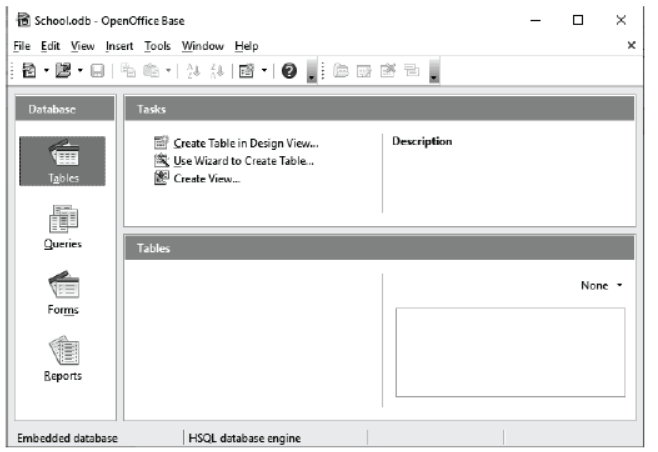Click the Rename table icon
The height and width of the screenshot is (452, 658).
411,71
